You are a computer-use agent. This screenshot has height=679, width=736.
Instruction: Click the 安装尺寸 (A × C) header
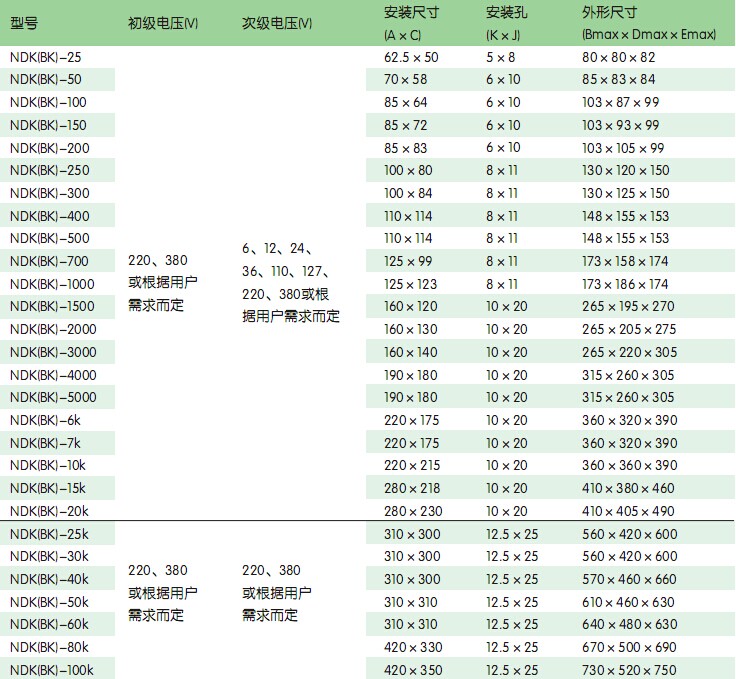pos(410,23)
